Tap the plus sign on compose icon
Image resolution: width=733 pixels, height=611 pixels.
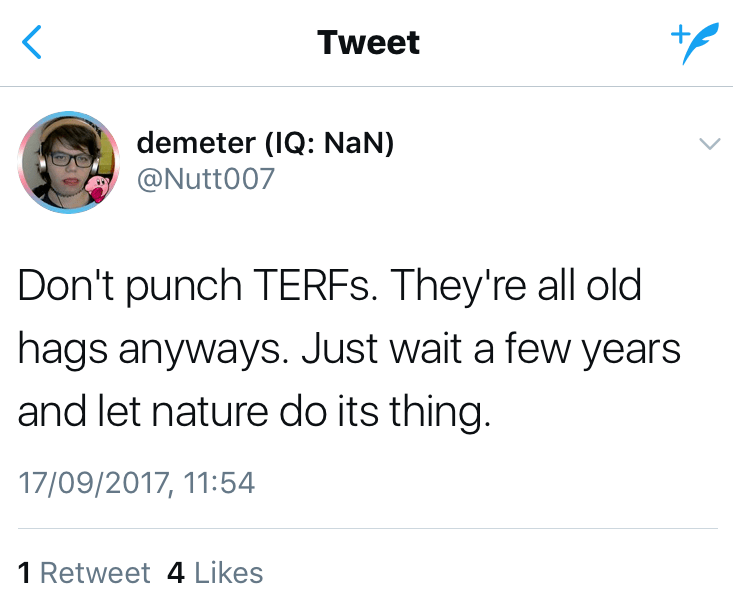[676, 33]
